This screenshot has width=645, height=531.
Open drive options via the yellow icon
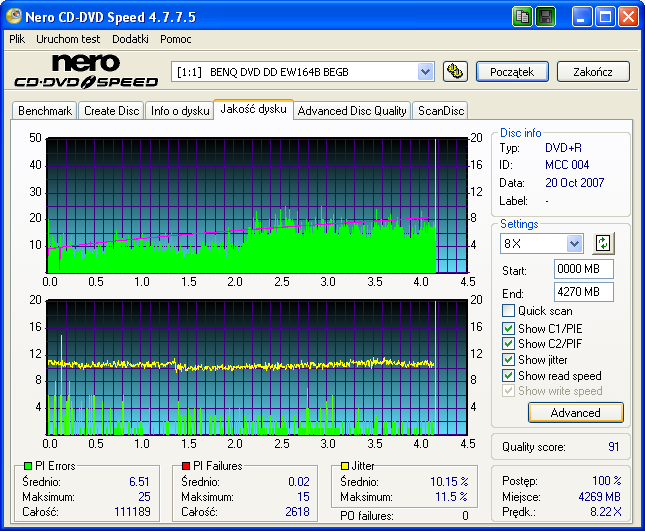455,71
